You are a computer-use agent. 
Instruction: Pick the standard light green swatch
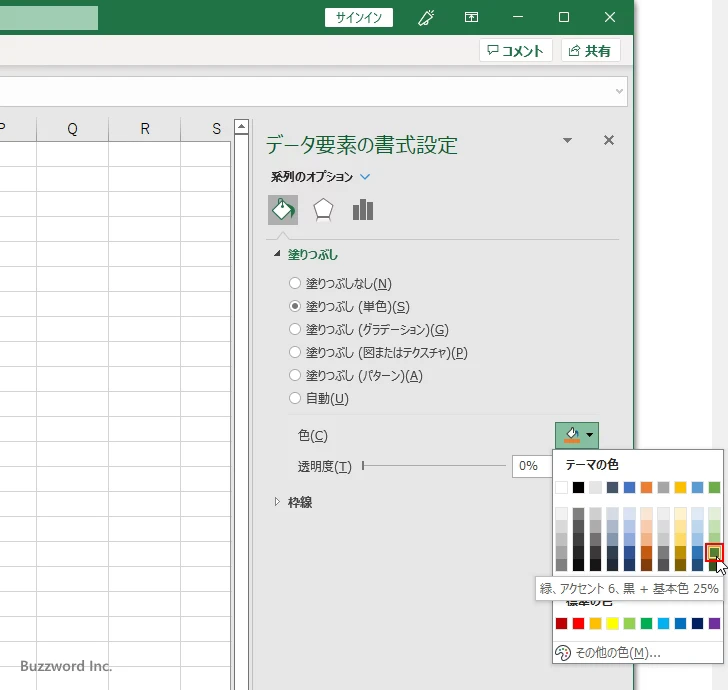630,623
